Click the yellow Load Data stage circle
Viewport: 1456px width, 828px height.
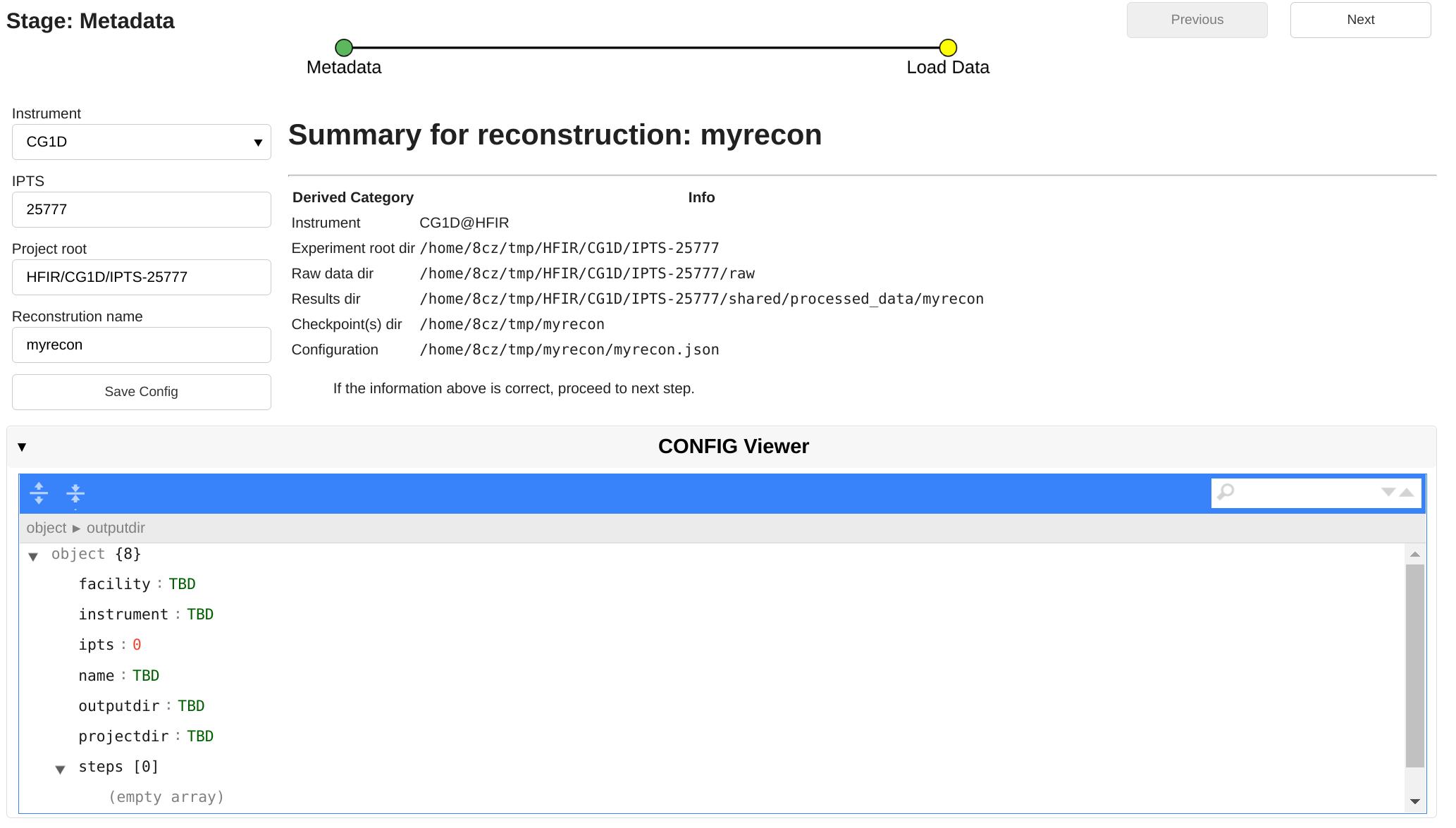click(948, 48)
